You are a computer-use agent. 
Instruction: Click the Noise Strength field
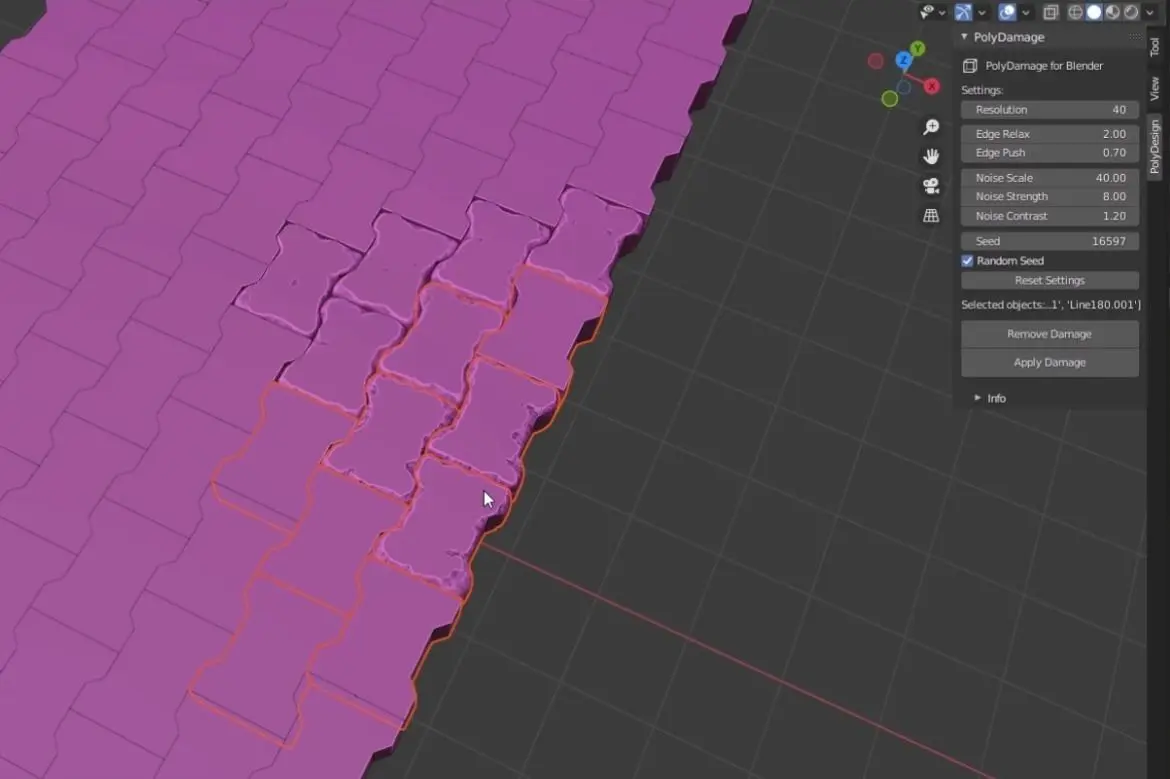click(1050, 196)
